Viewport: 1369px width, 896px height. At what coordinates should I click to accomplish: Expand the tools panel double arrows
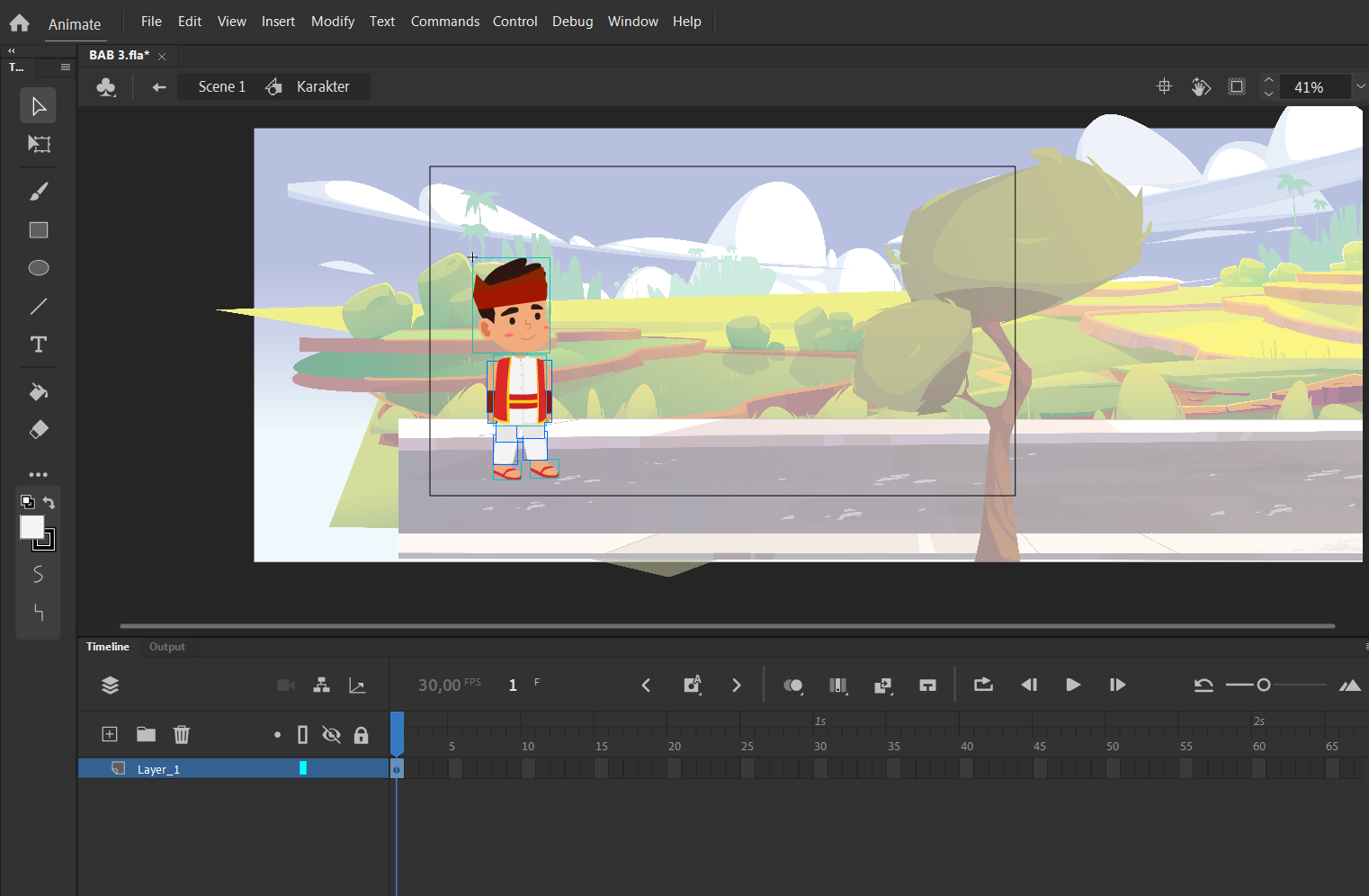click(12, 51)
